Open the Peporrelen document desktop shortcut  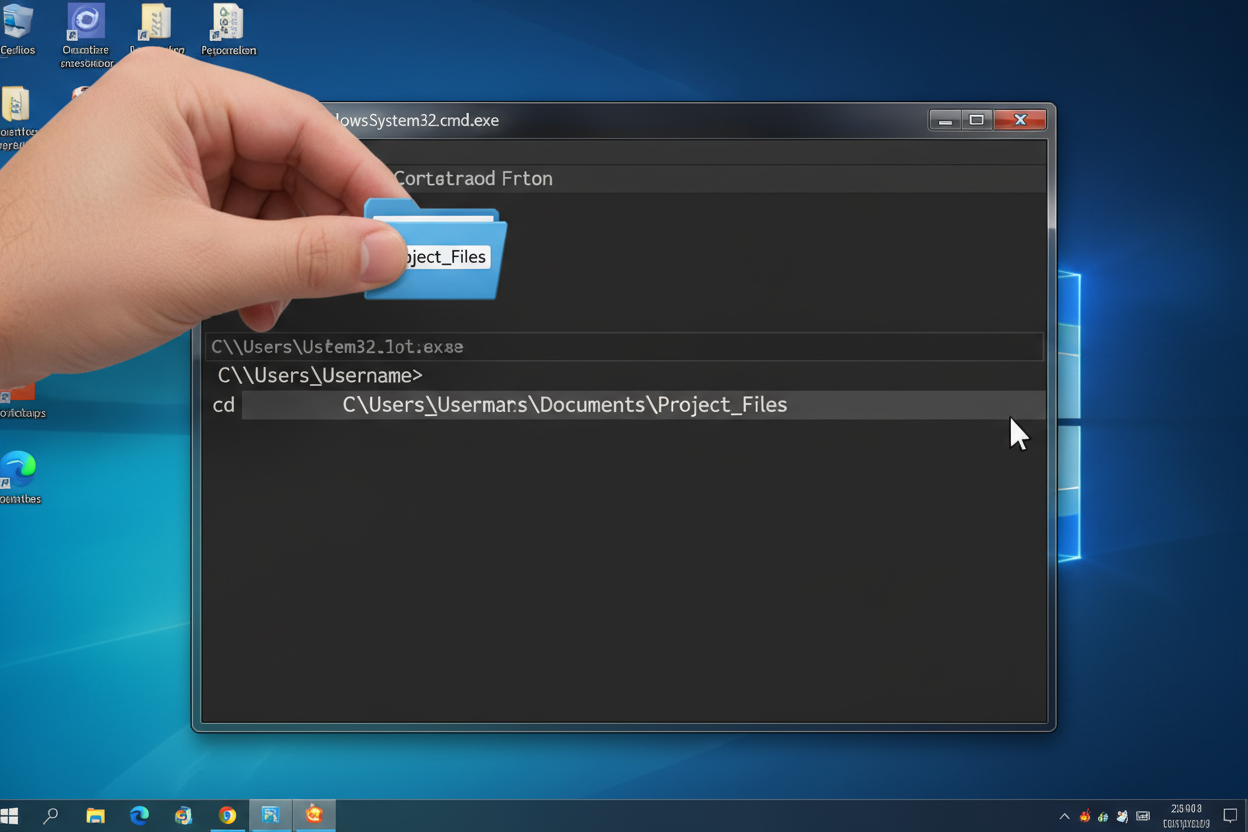(x=228, y=26)
